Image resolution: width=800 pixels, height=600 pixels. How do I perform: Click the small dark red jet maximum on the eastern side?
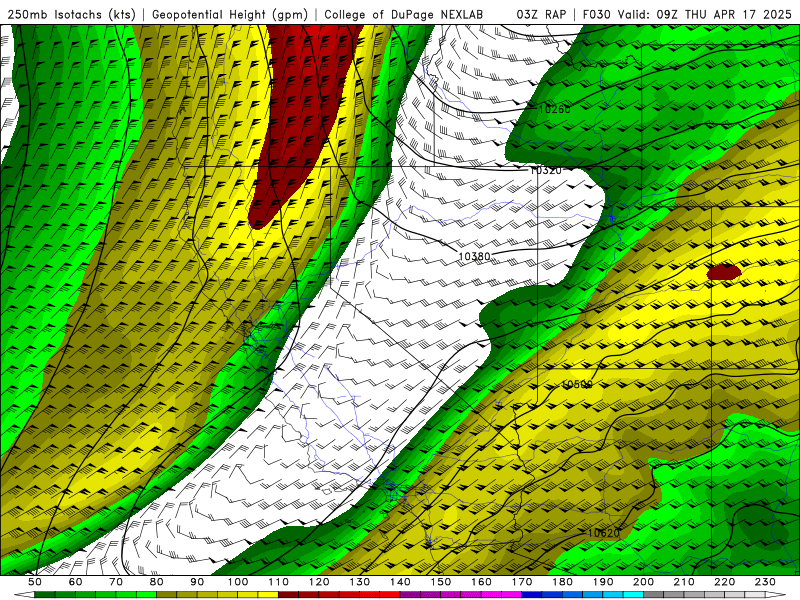point(723,272)
